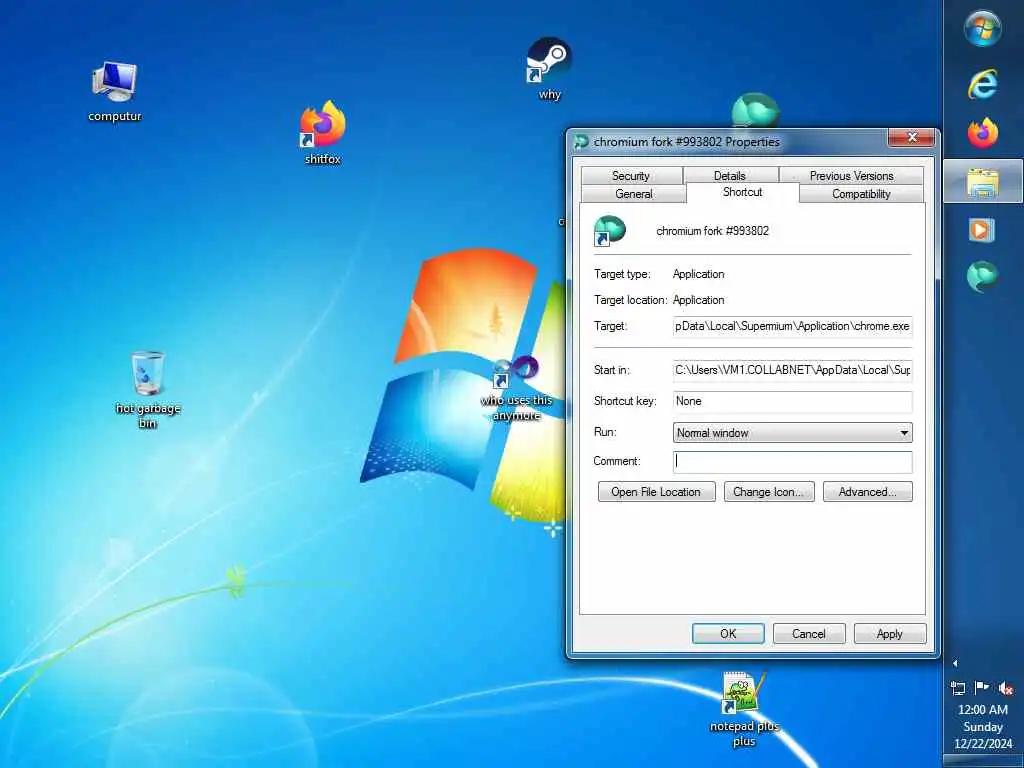Confirm with the OK button
The image size is (1024, 768).
click(x=728, y=633)
